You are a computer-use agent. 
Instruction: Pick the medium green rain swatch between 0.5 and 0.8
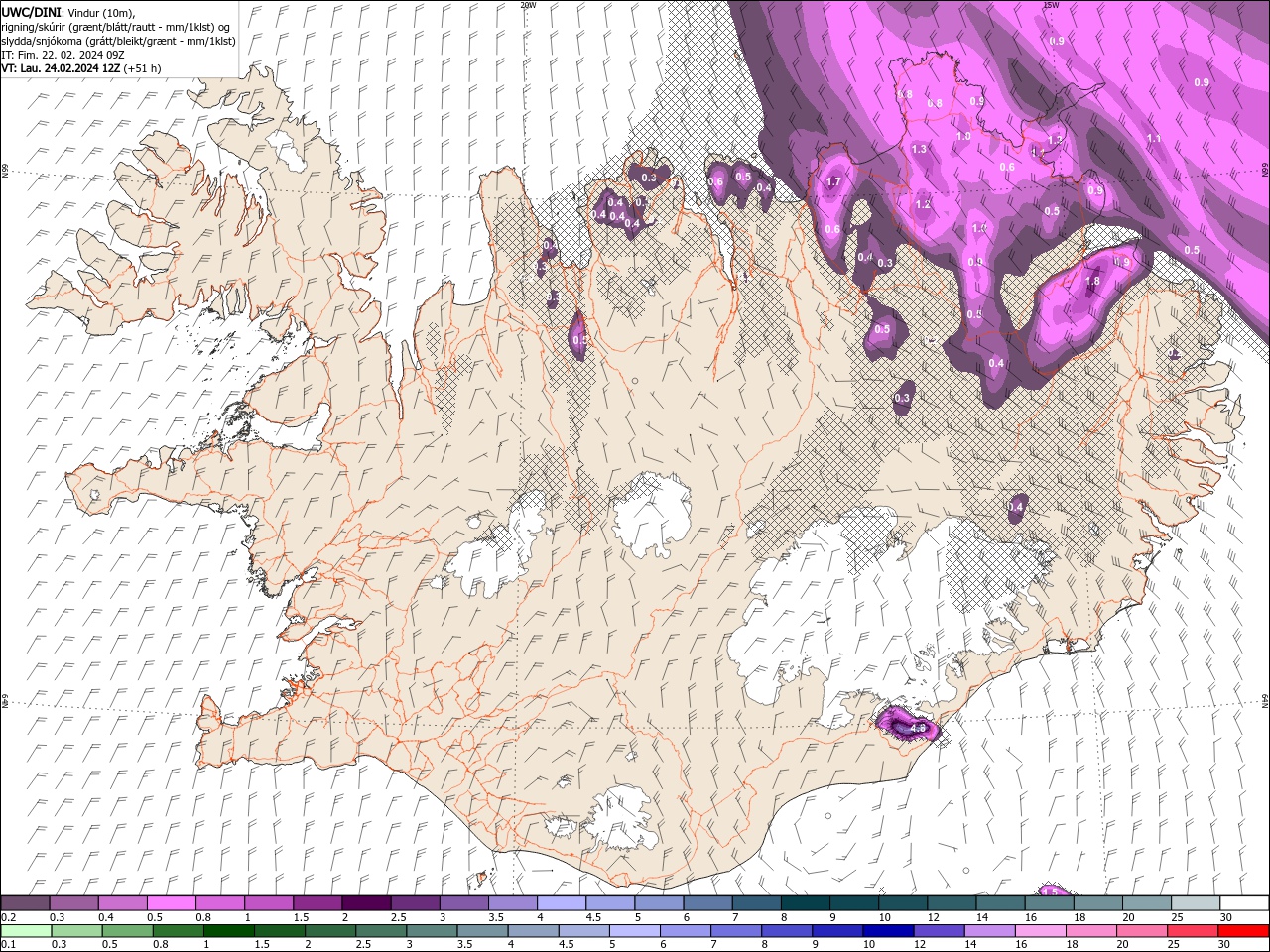[127, 931]
